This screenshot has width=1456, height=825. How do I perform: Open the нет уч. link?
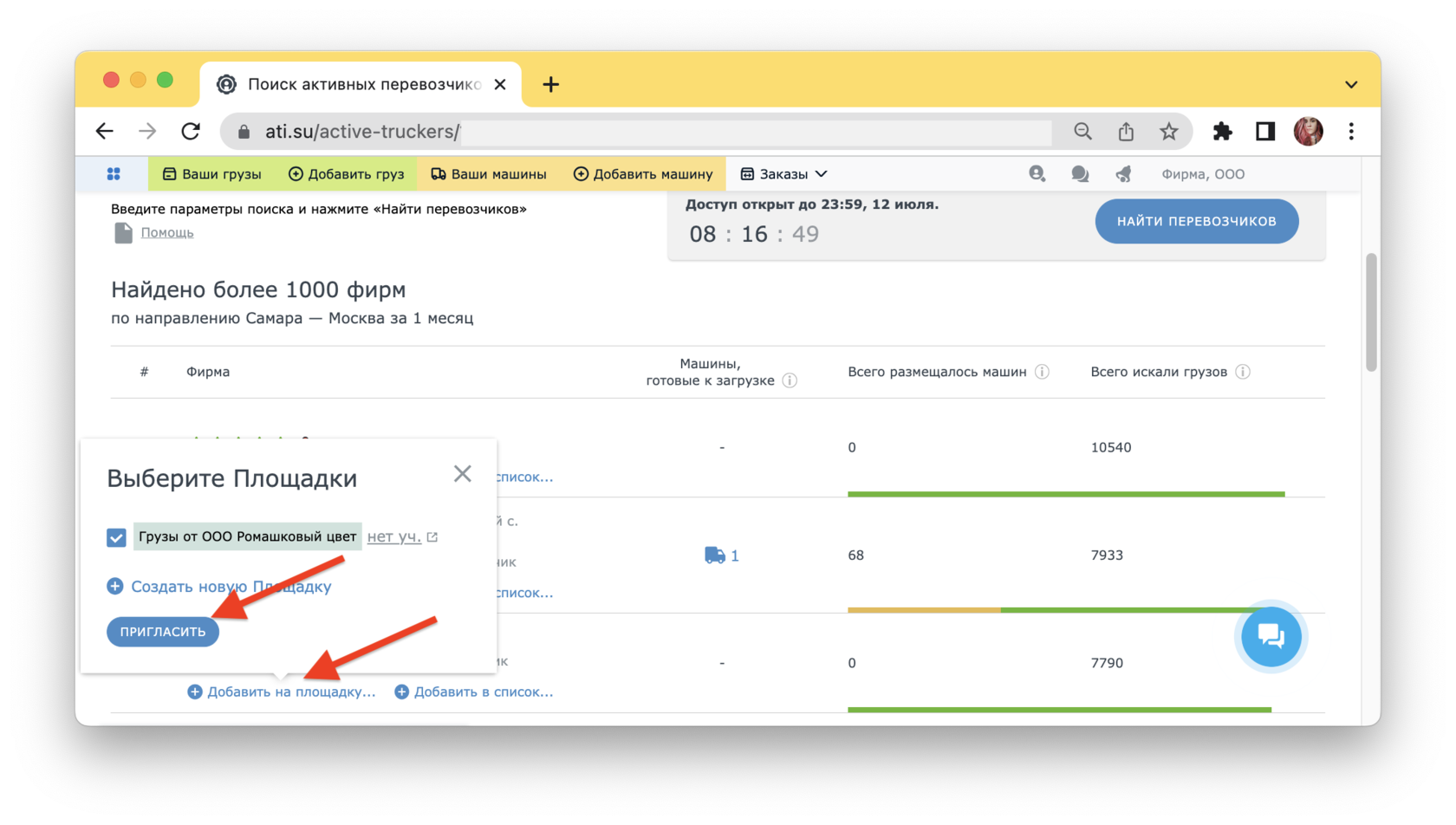394,537
